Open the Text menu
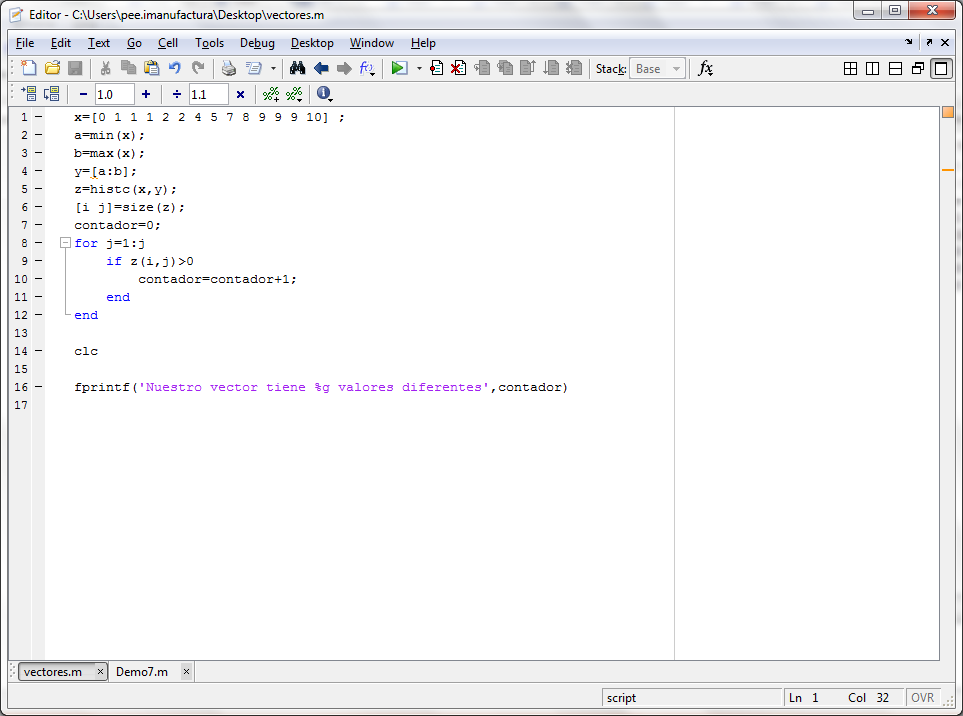The image size is (963, 716). (99, 43)
